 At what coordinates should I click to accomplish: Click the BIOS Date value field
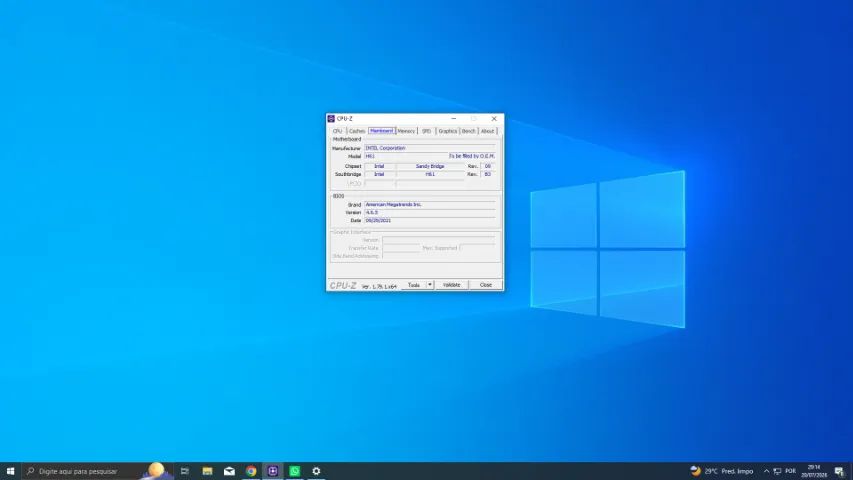tap(430, 221)
